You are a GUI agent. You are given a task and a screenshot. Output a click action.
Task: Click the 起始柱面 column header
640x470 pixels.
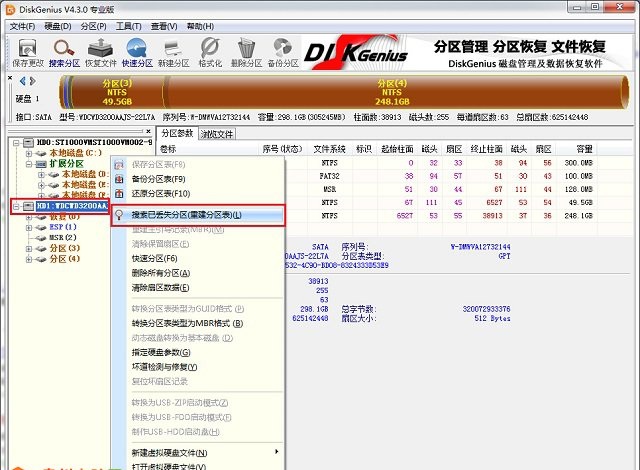(397, 149)
